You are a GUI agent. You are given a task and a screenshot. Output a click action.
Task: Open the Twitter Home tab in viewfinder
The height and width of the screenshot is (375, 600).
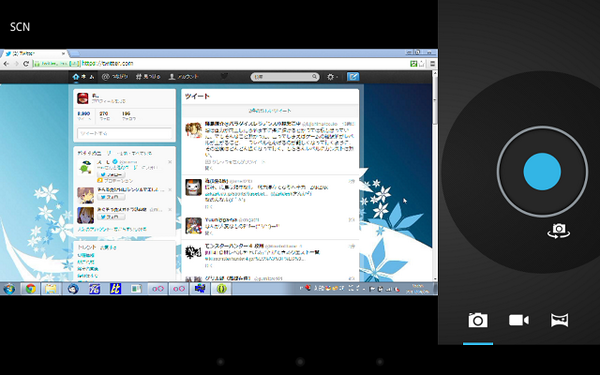(83, 77)
